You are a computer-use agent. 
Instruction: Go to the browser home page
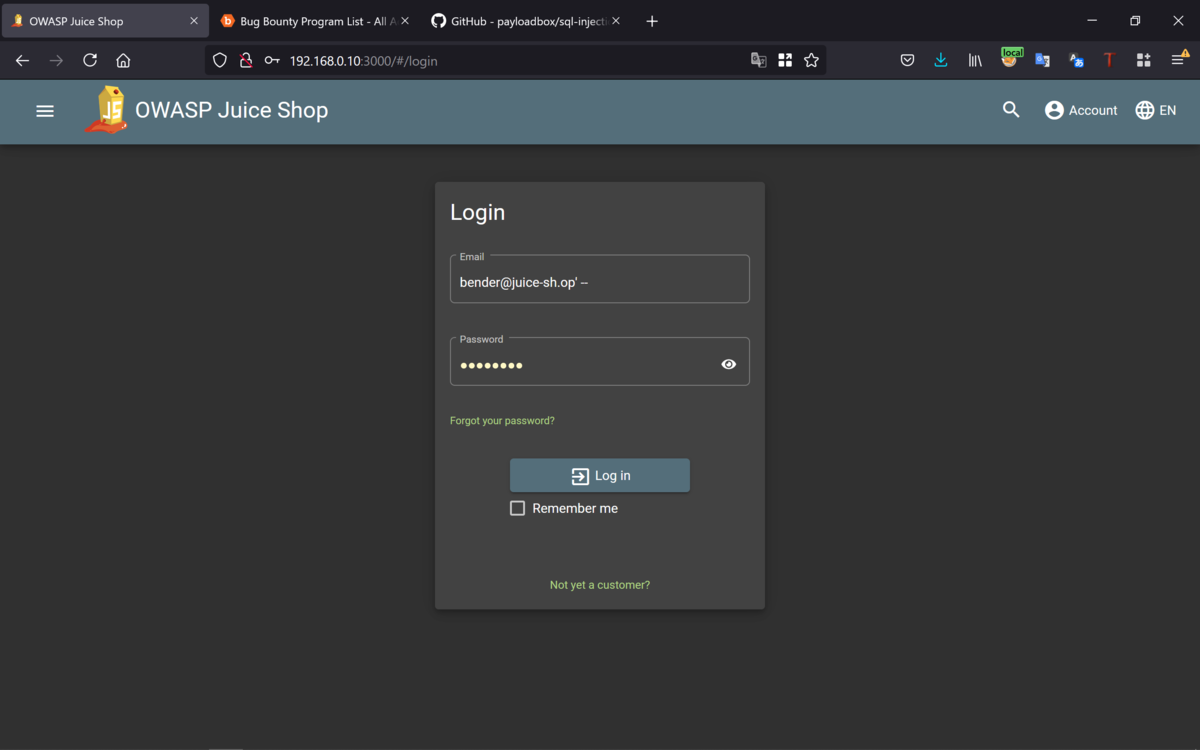click(123, 60)
